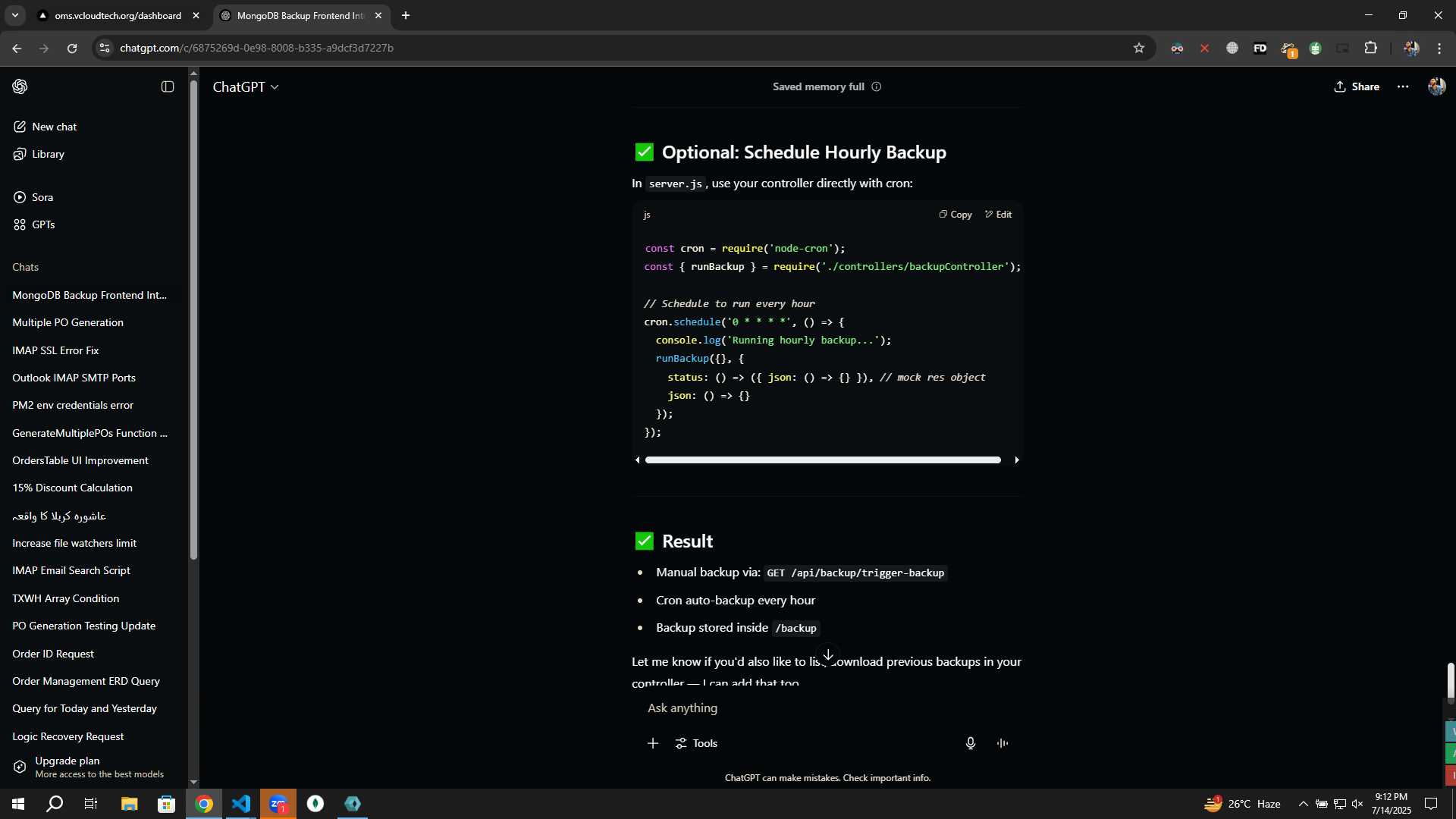Click the code block horizontal scrollbar
This screenshot has height=819, width=1456.
point(823,460)
